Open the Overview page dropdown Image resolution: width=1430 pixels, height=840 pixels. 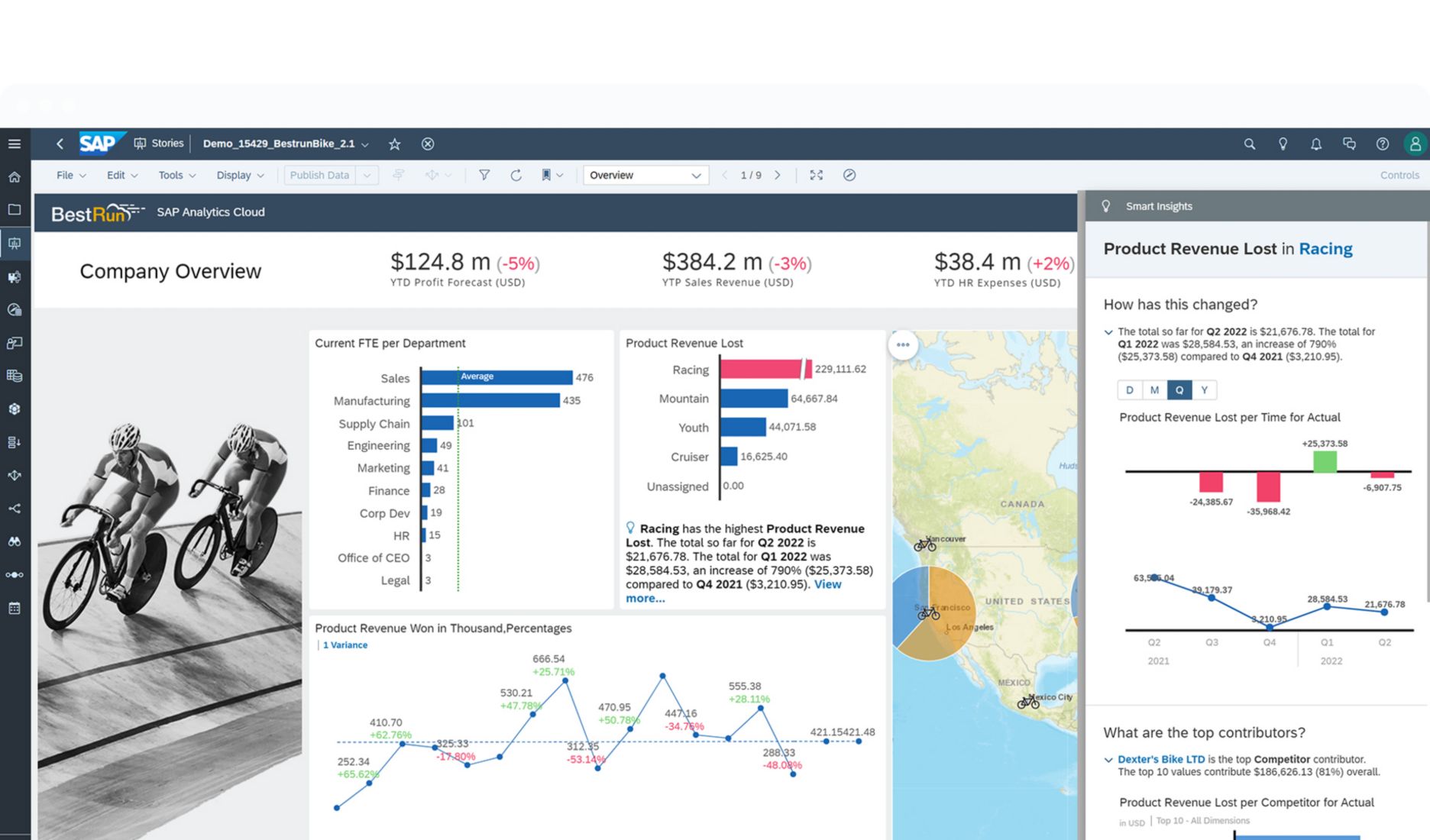pos(645,175)
